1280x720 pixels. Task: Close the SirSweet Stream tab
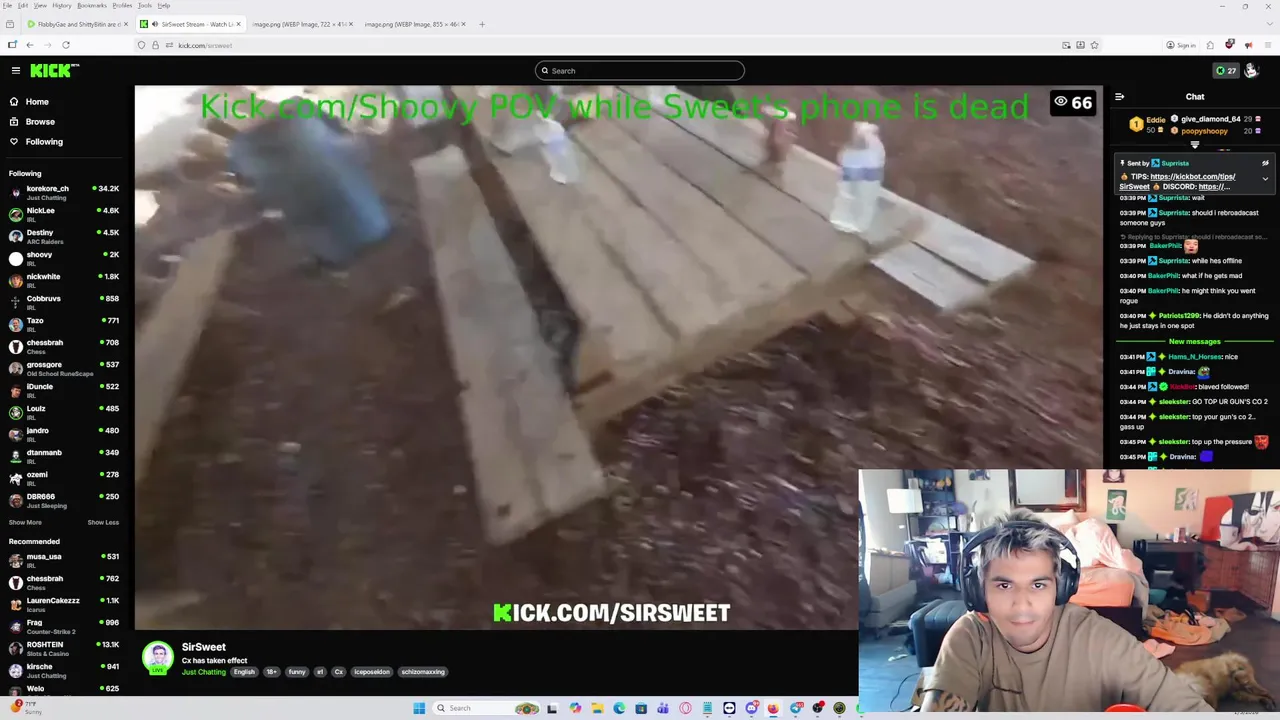pyautogui.click(x=238, y=24)
